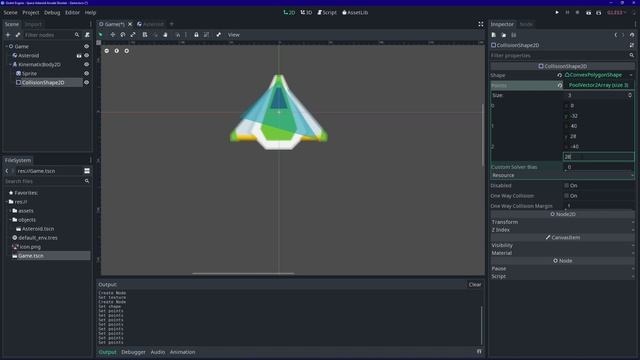Image resolution: width=640 pixels, height=360 pixels.
Task: Open the AssetLib workspace
Action: [355, 13]
